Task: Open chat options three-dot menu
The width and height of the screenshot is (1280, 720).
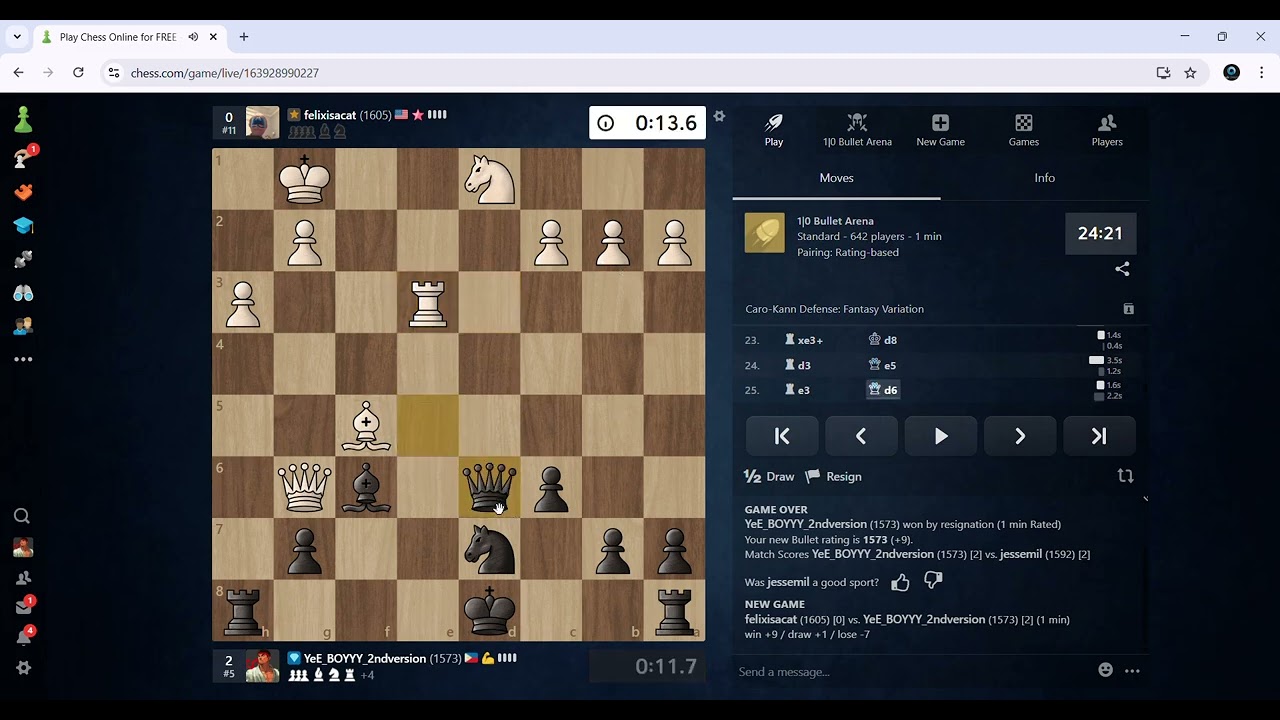Action: [x=1132, y=671]
